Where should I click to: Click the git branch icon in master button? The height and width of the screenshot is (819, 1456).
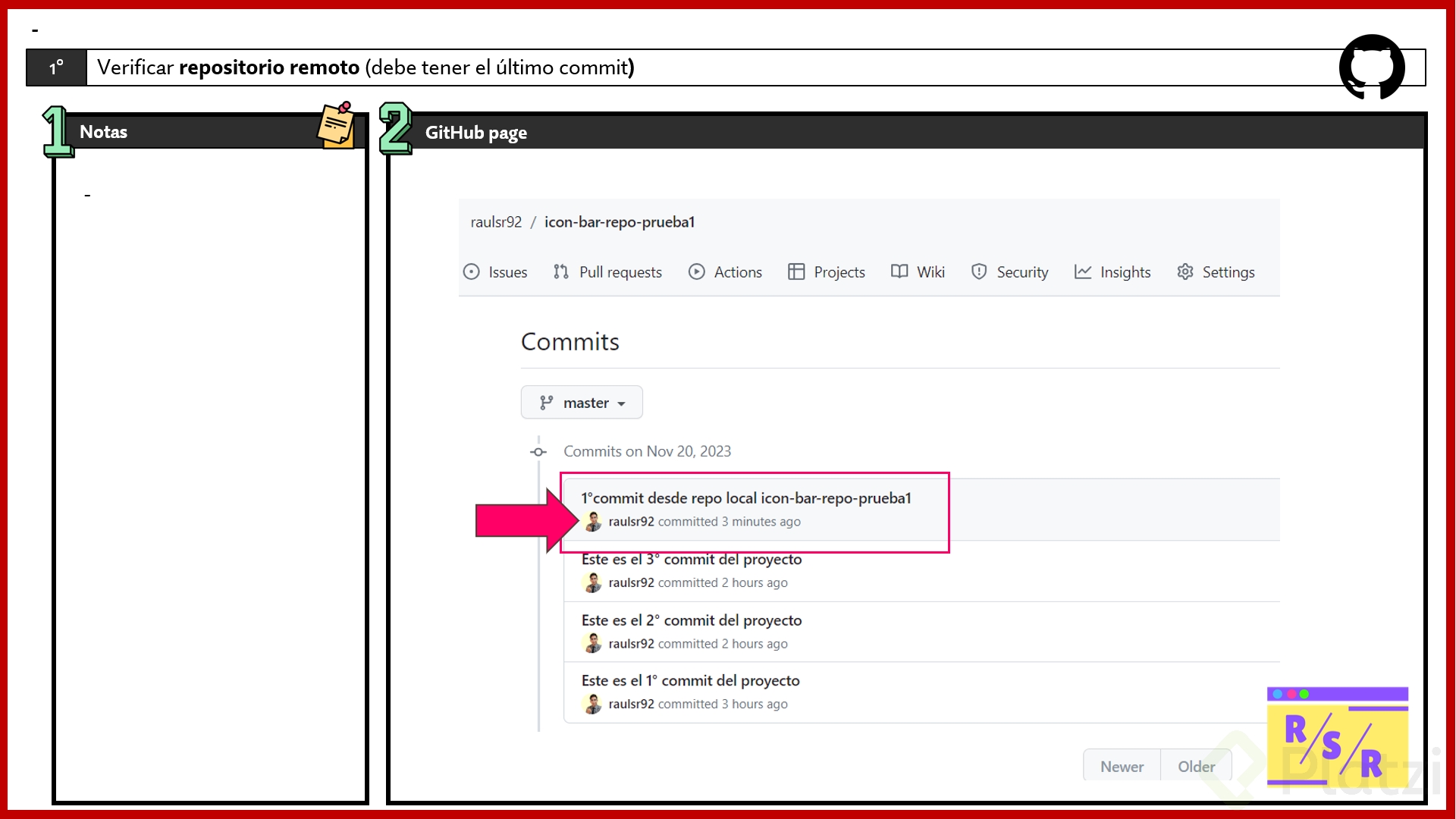[546, 403]
